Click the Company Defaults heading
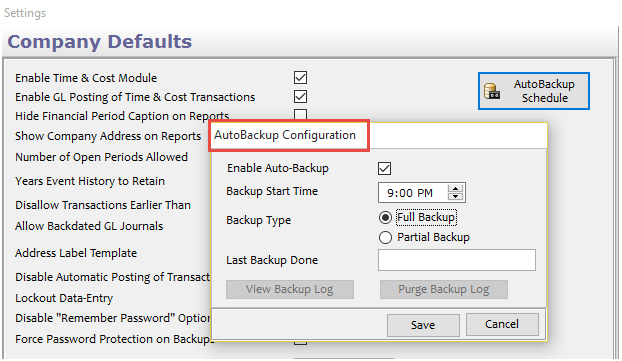 [100, 42]
